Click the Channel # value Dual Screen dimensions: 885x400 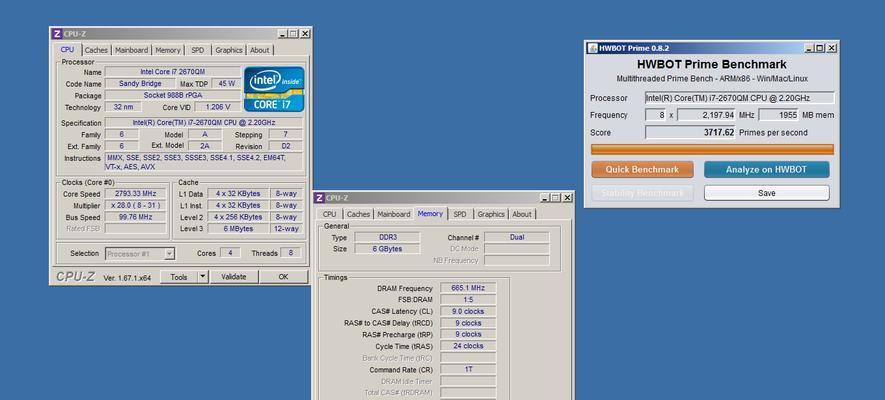516,238
